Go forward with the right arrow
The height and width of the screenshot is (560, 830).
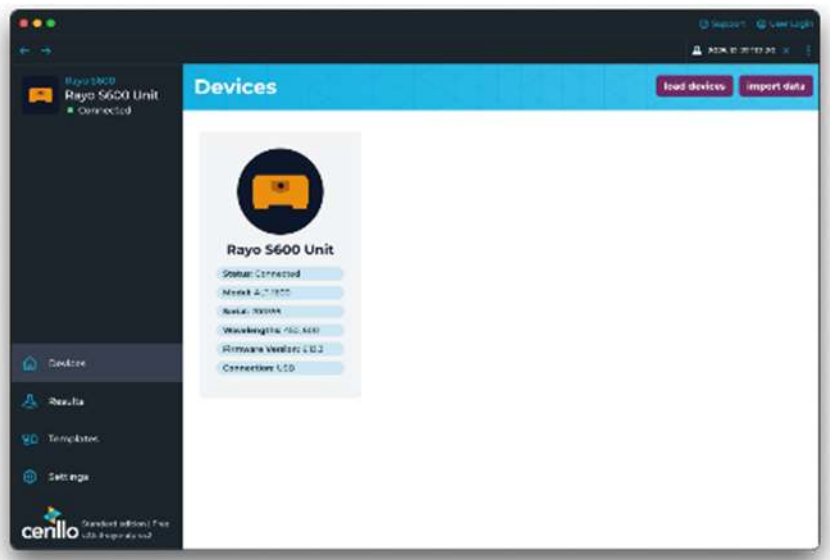pos(46,51)
